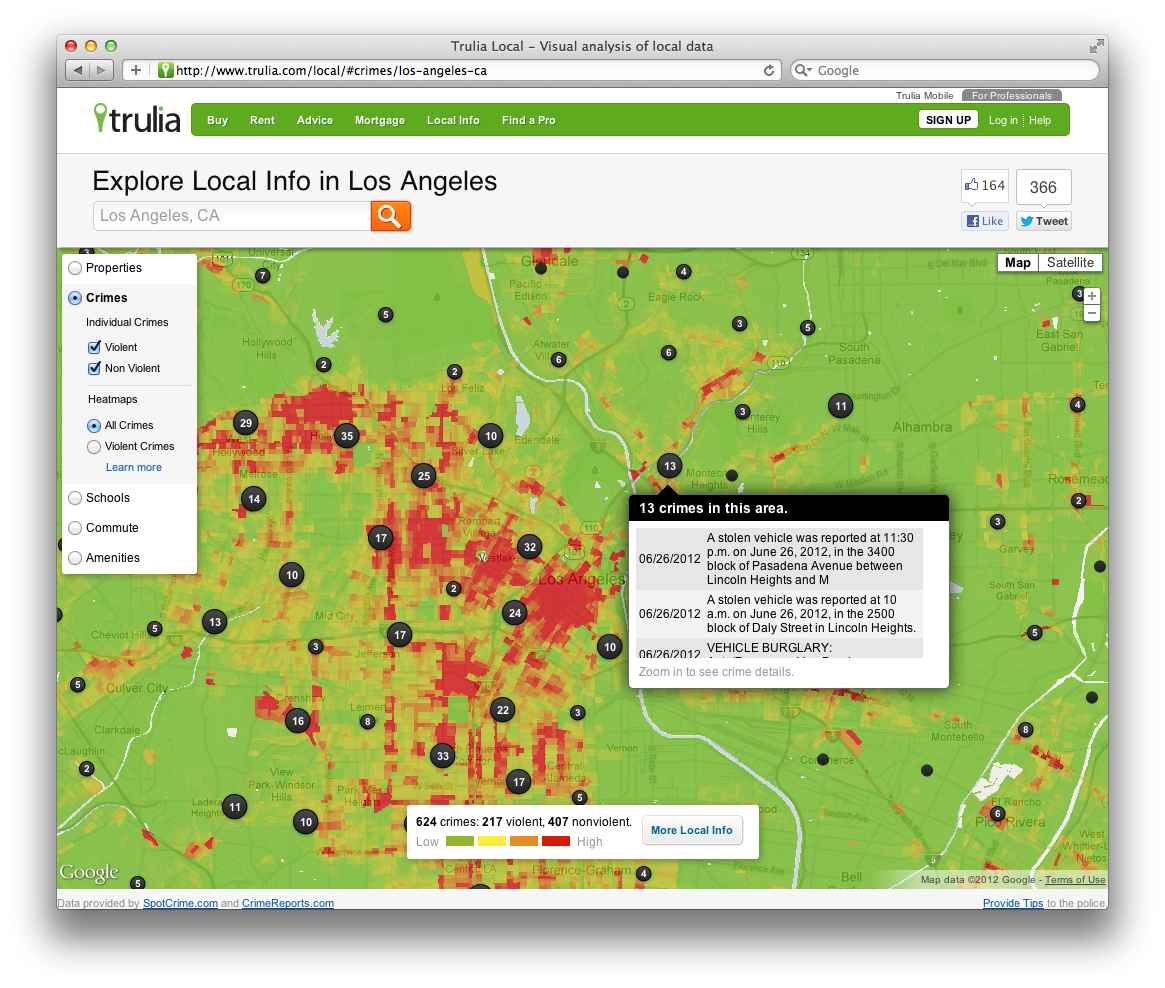Image resolution: width=1165 pixels, height=988 pixels.
Task: Open the Find a Pro menu
Action: tap(528, 120)
